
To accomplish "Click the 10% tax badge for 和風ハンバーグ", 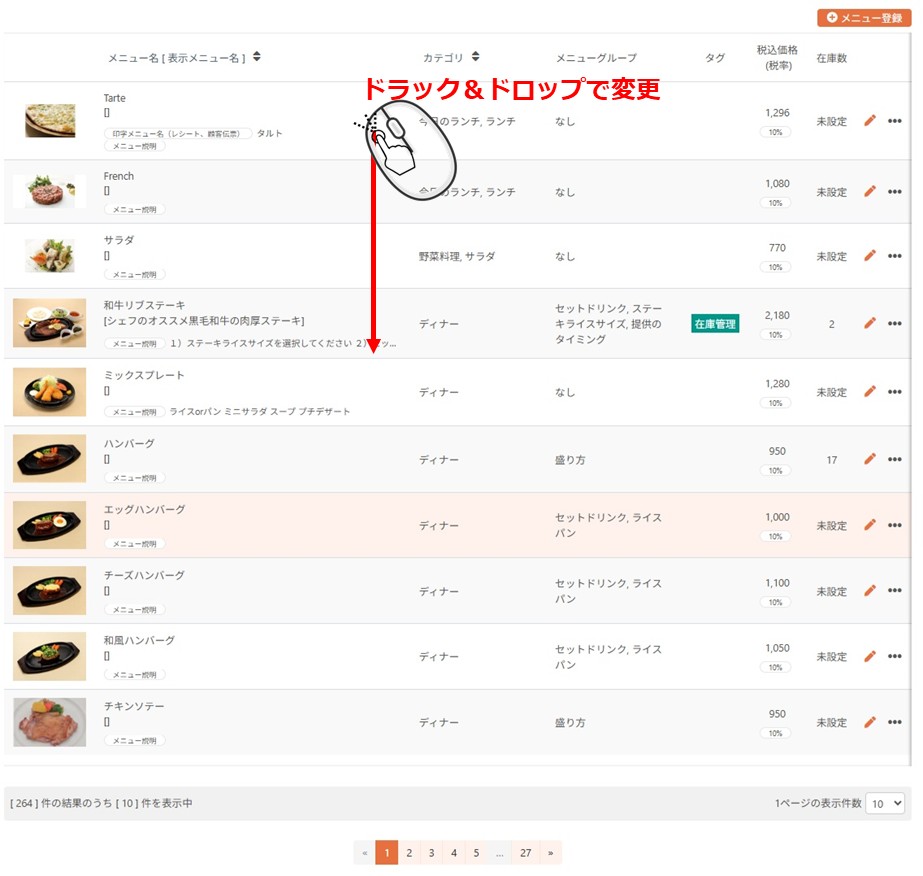I will pyautogui.click(x=775, y=667).
